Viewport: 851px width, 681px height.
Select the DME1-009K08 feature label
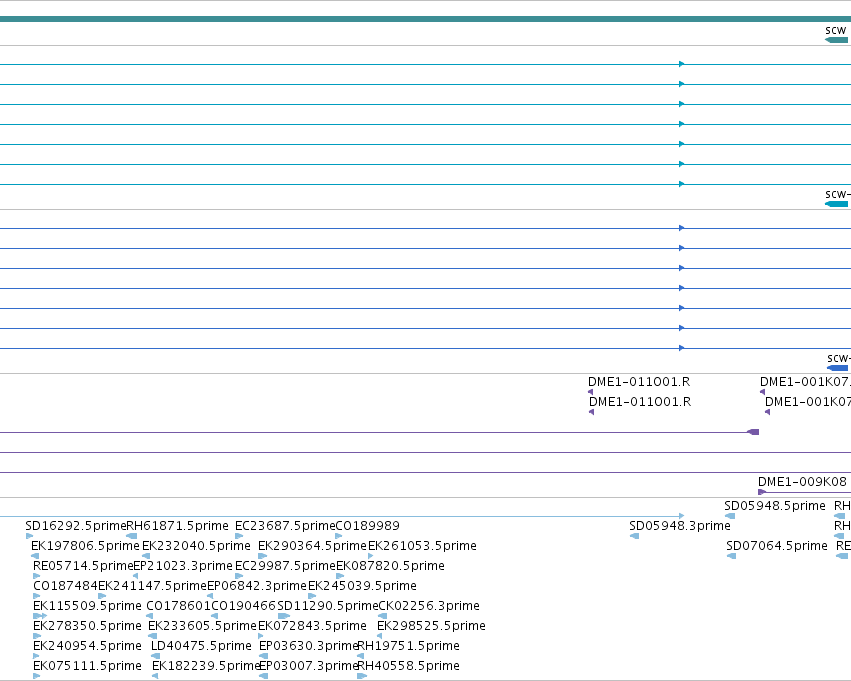point(802,482)
